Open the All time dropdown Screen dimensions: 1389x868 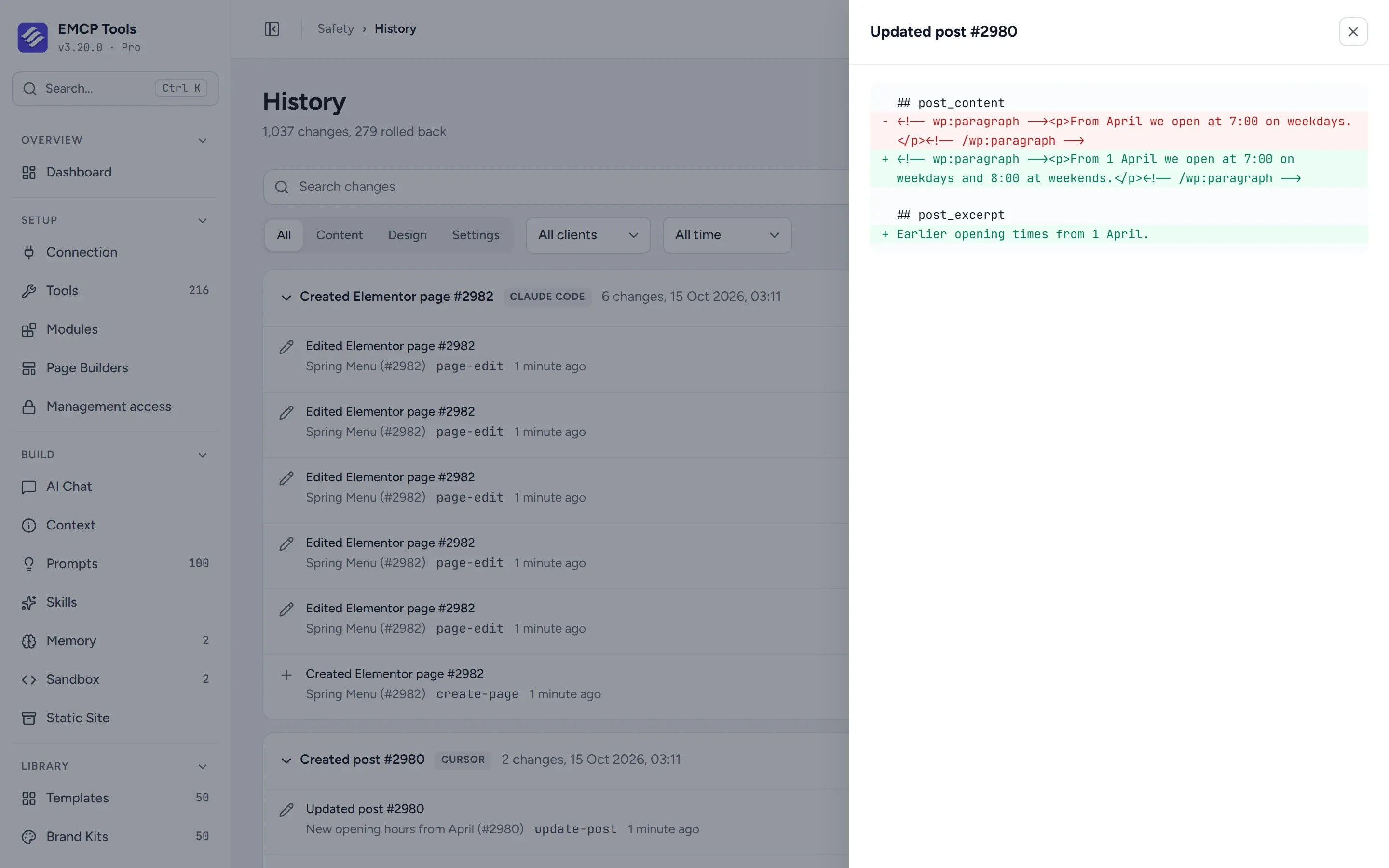(727, 235)
